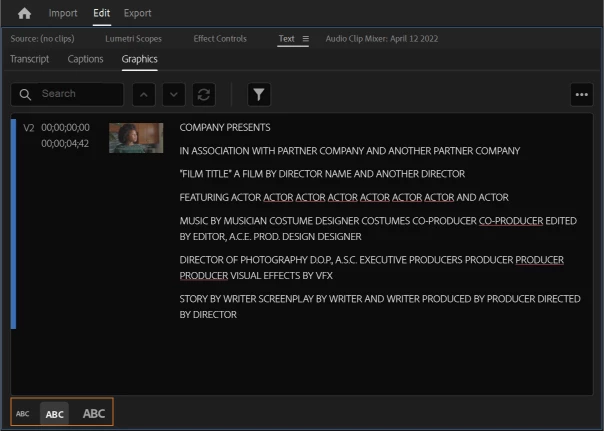Set medium ABC text size

[54, 414]
